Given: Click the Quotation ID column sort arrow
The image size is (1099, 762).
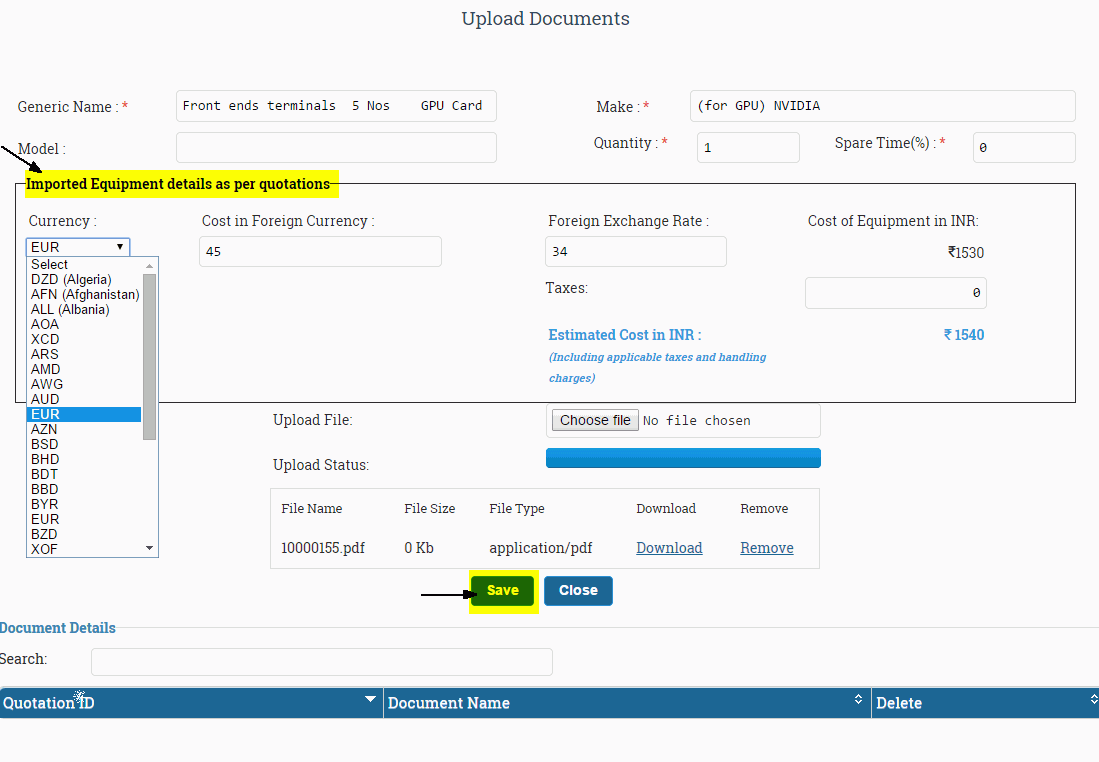Looking at the screenshot, I should [x=371, y=698].
